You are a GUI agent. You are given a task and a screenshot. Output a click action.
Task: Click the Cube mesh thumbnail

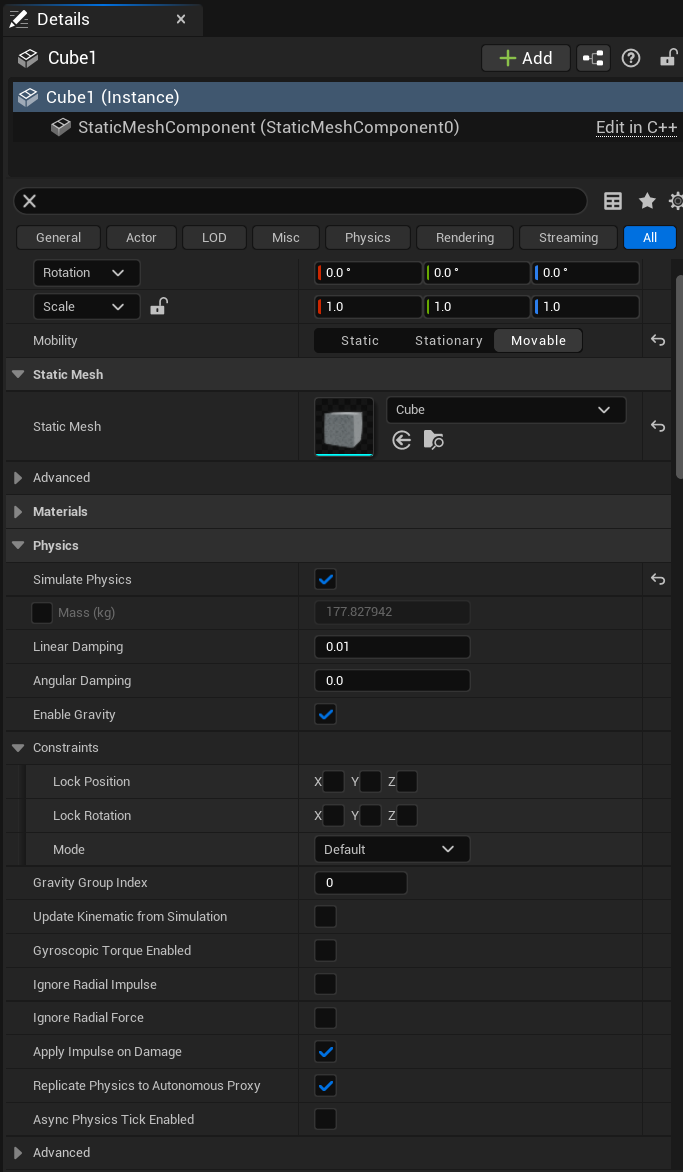(x=344, y=426)
